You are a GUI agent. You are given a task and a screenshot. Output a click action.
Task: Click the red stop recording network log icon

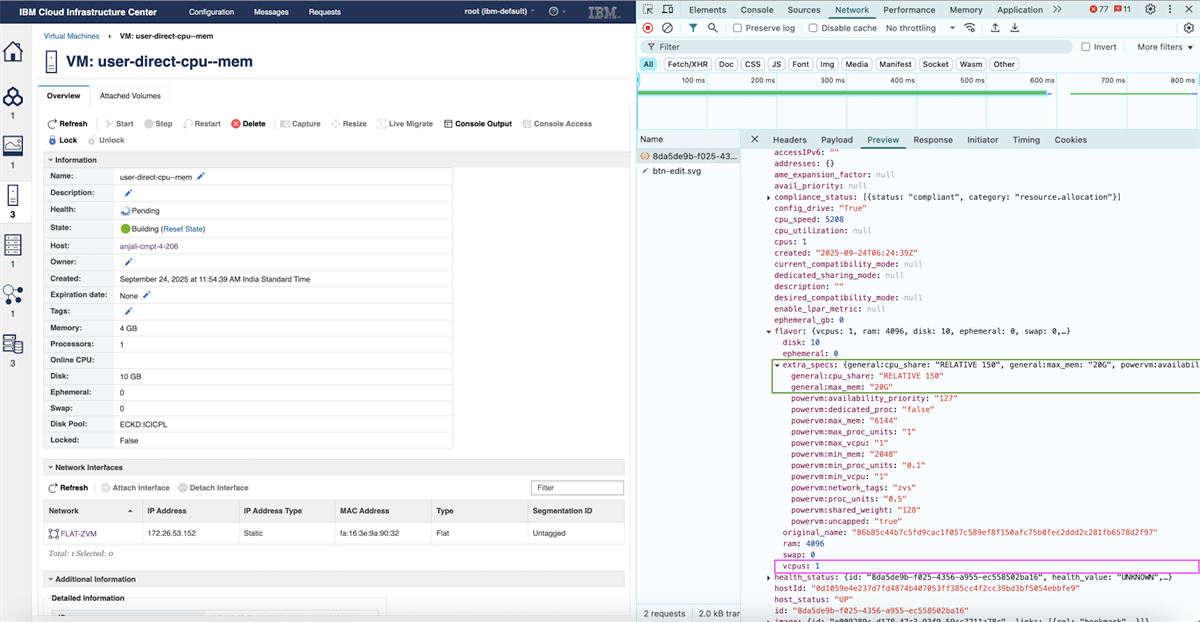pos(648,28)
